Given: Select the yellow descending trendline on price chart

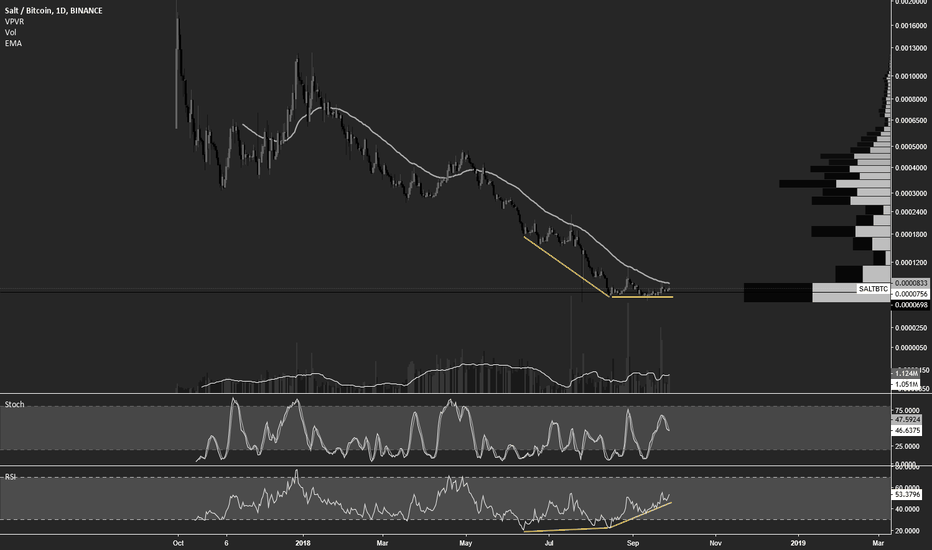Looking at the screenshot, I should (x=567, y=267).
